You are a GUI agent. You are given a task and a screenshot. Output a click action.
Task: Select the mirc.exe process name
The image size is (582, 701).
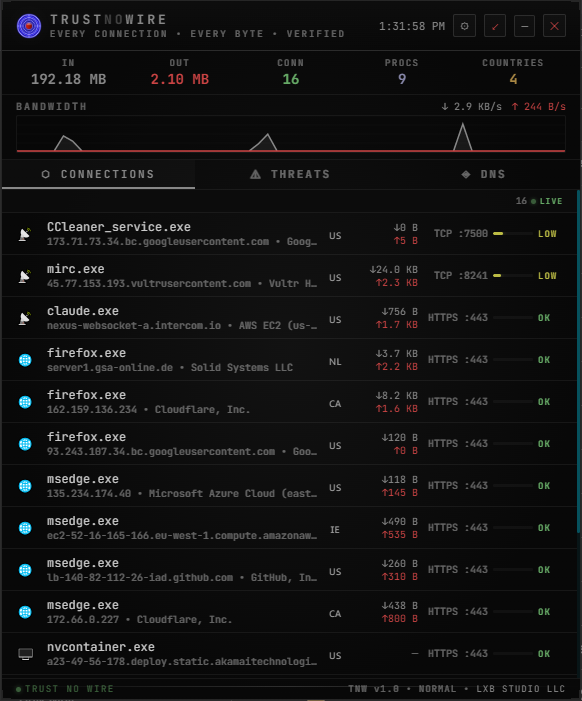tap(76, 269)
